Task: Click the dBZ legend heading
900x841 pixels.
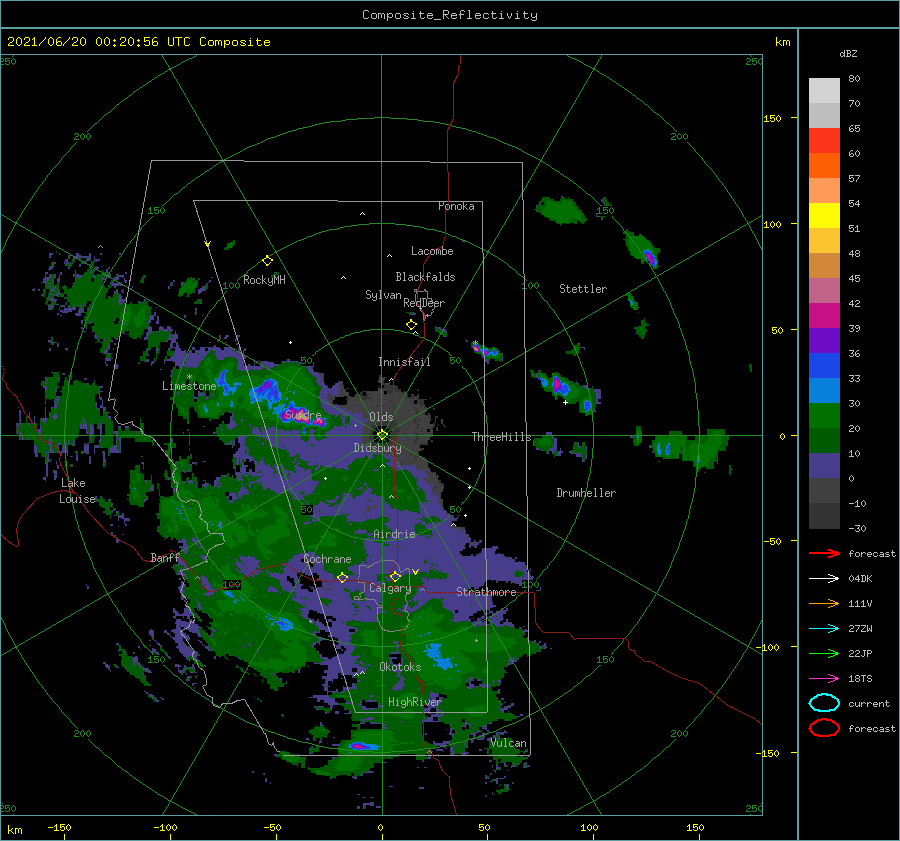Action: pyautogui.click(x=848, y=53)
